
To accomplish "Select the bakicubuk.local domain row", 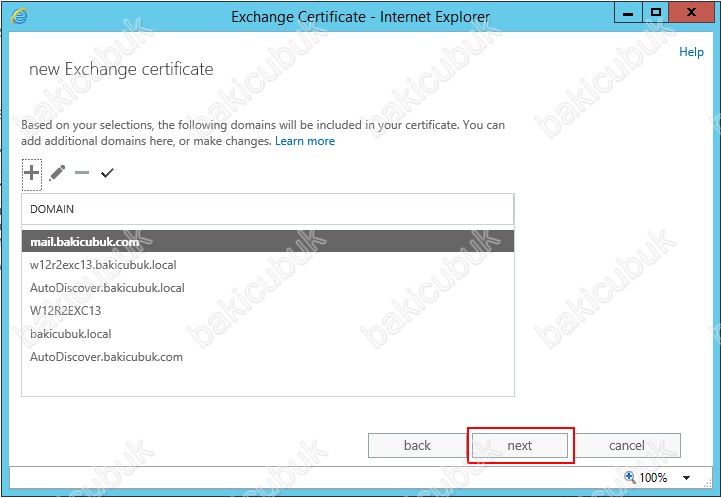I will click(268, 334).
